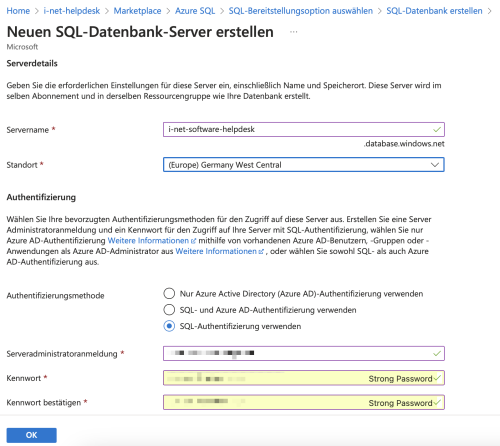500x446 pixels.
Task: Click the Standort dropdown chevron arrow
Action: (x=435, y=165)
